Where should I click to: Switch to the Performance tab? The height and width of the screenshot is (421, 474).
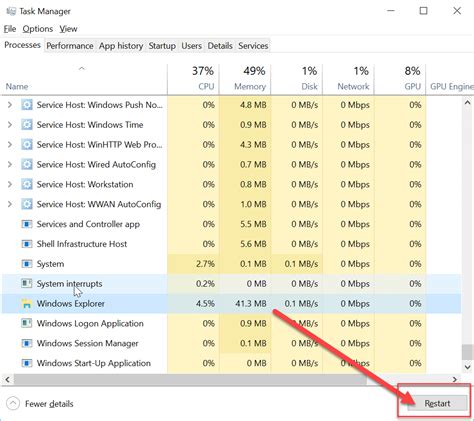coord(70,46)
